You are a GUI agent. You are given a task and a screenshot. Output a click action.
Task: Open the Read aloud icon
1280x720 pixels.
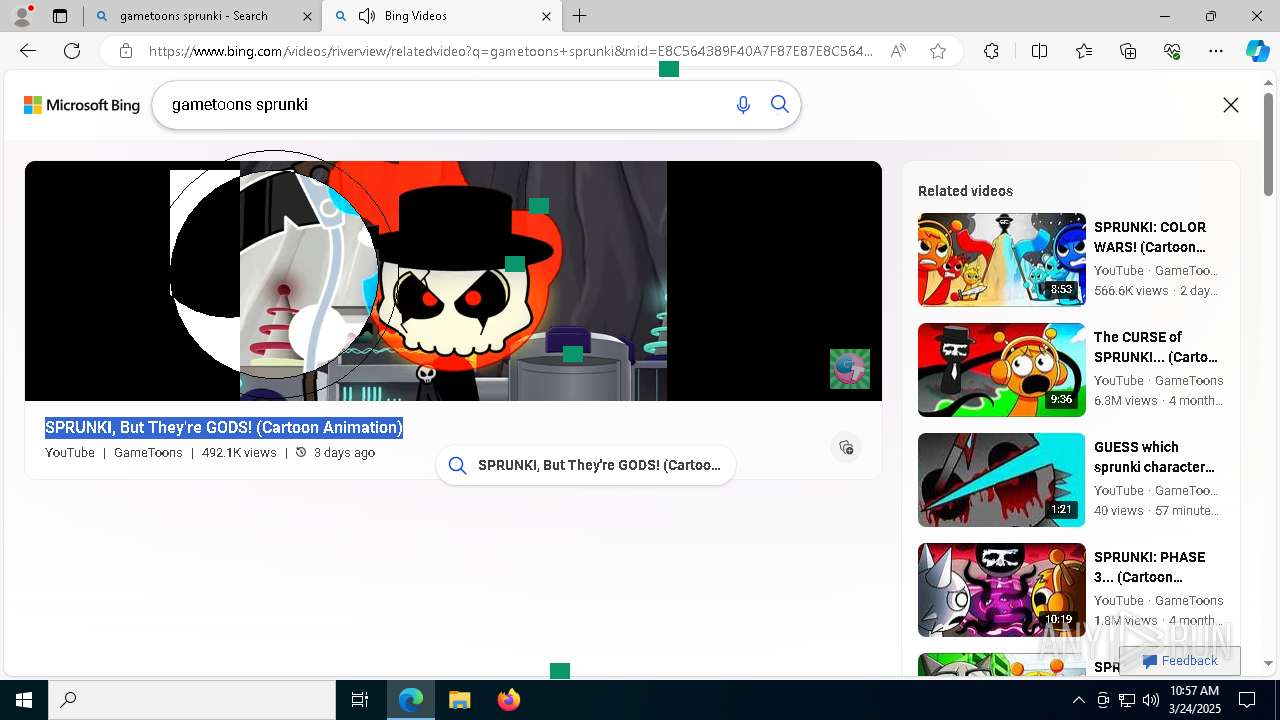pyautogui.click(x=898, y=51)
